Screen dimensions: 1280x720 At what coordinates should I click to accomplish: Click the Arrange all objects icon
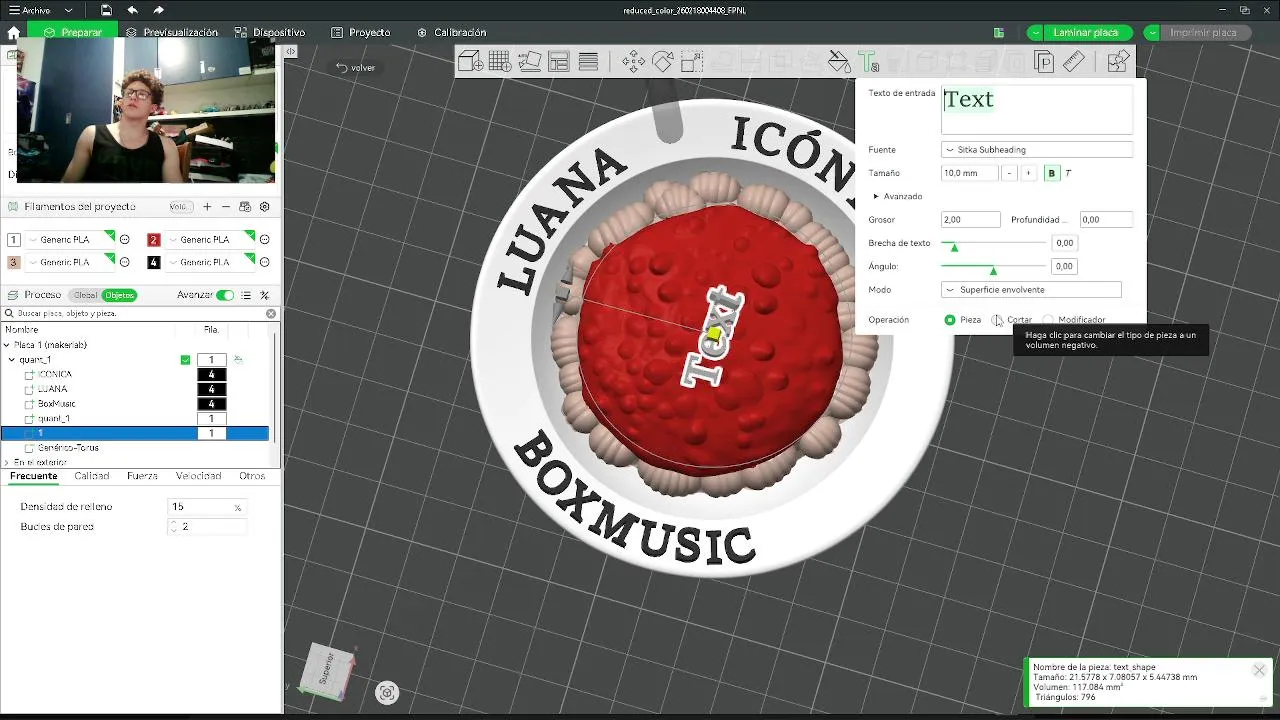coord(558,62)
